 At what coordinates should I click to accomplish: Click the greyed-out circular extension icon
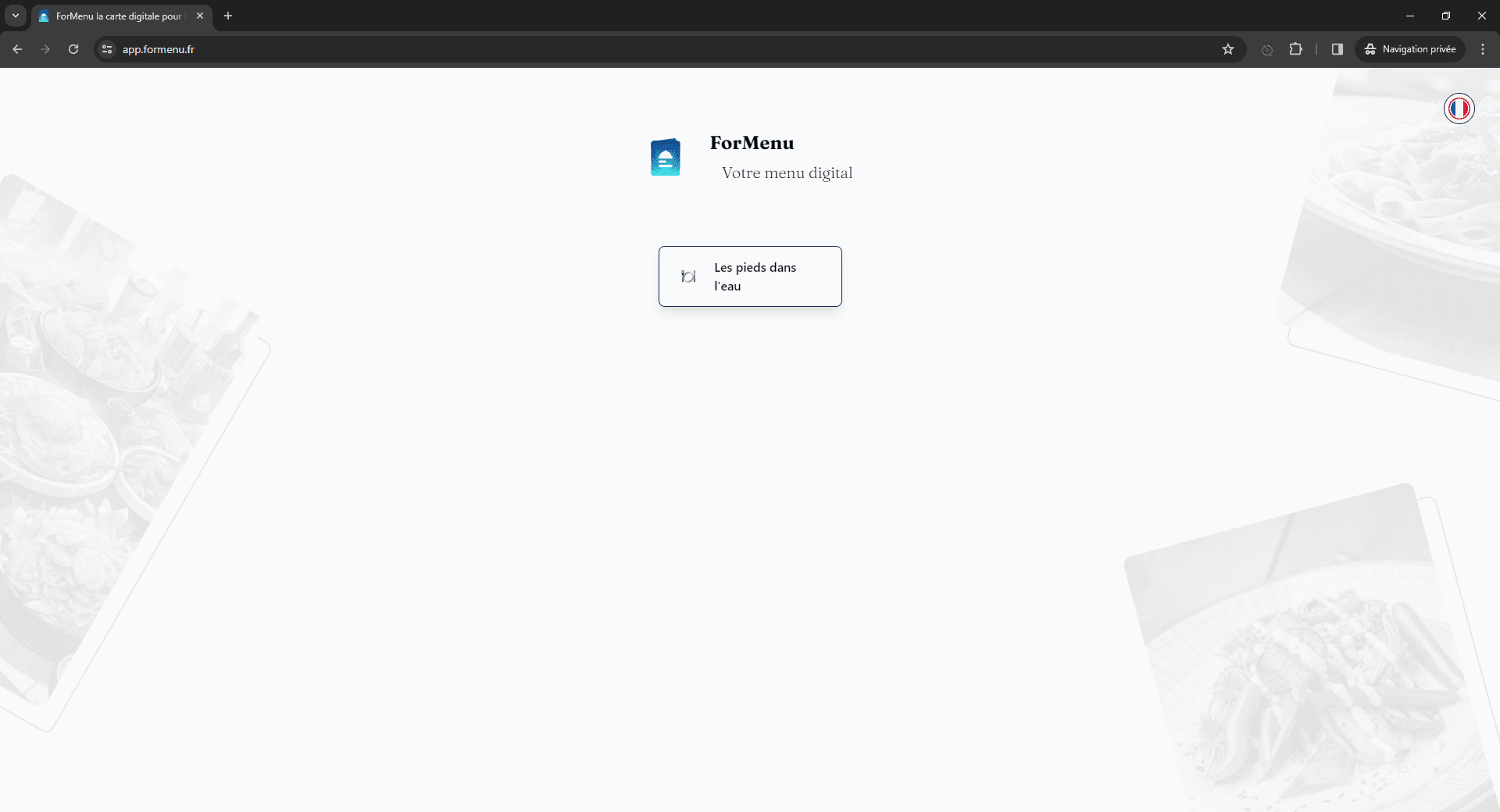(x=1267, y=49)
